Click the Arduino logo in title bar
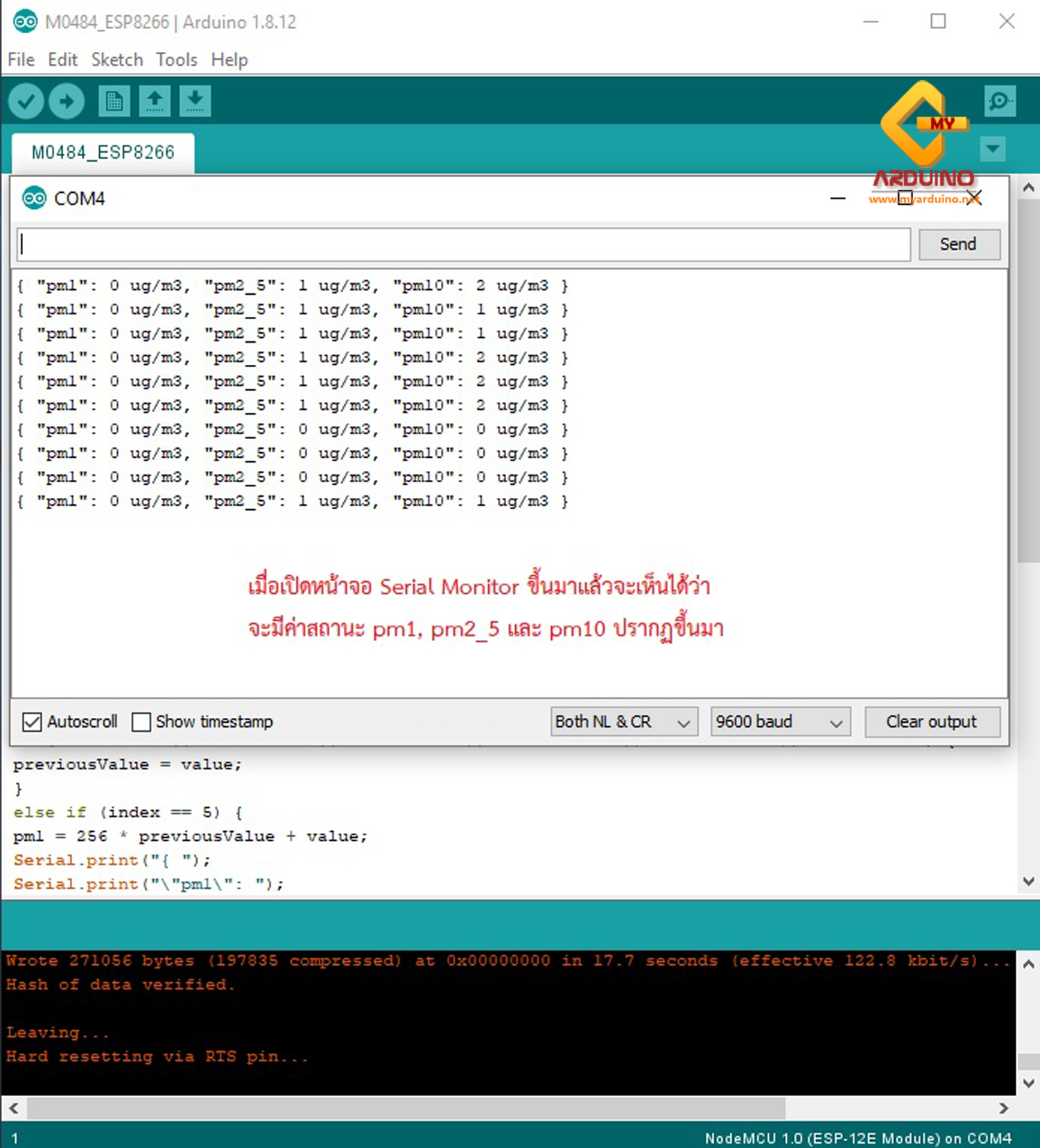The width and height of the screenshot is (1040, 1148). point(26,22)
